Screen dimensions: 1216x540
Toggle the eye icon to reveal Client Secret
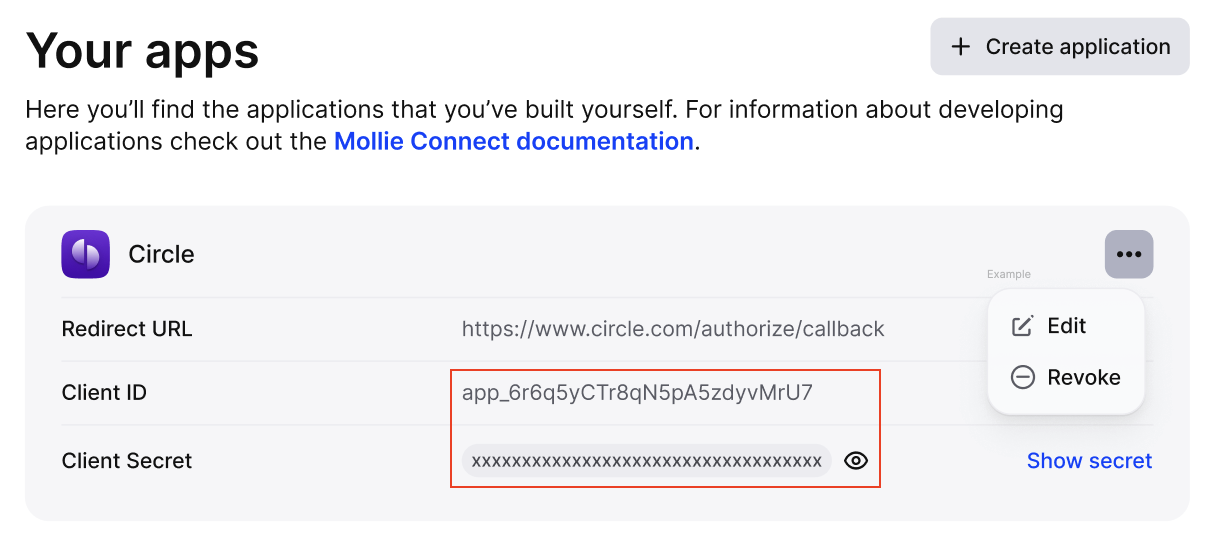click(x=856, y=461)
